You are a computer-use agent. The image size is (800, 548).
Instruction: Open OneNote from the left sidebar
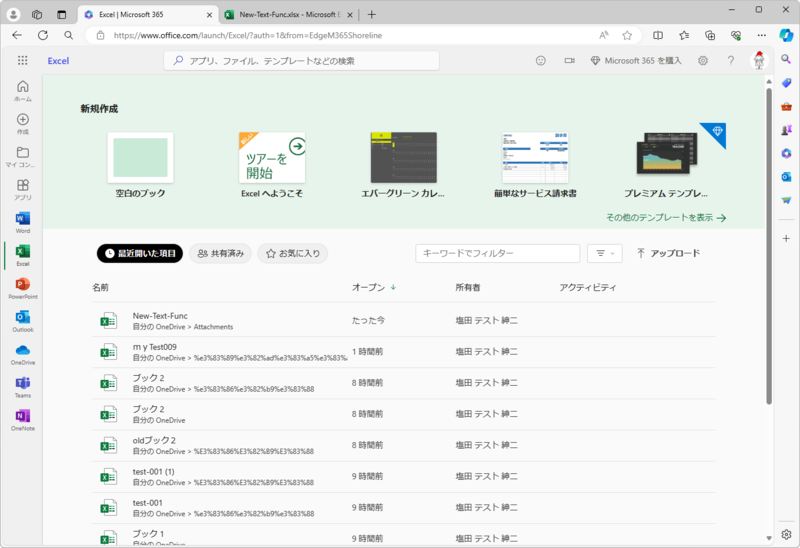(22, 419)
